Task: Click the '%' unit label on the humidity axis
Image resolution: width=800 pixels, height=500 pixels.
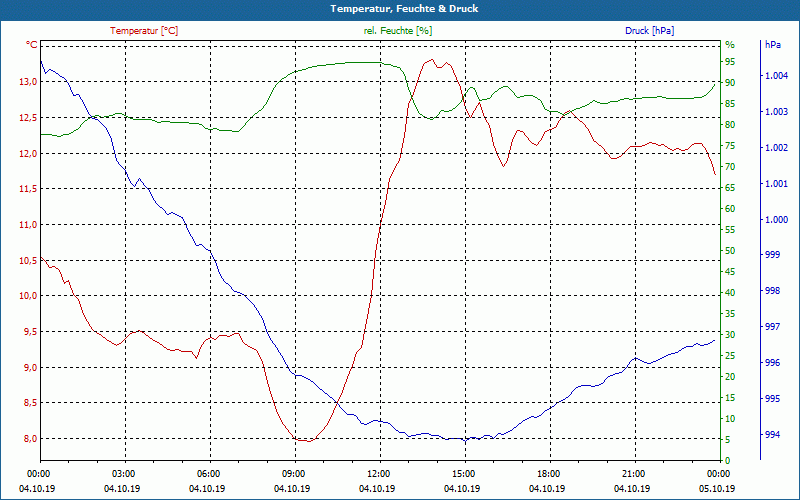Action: [730, 45]
